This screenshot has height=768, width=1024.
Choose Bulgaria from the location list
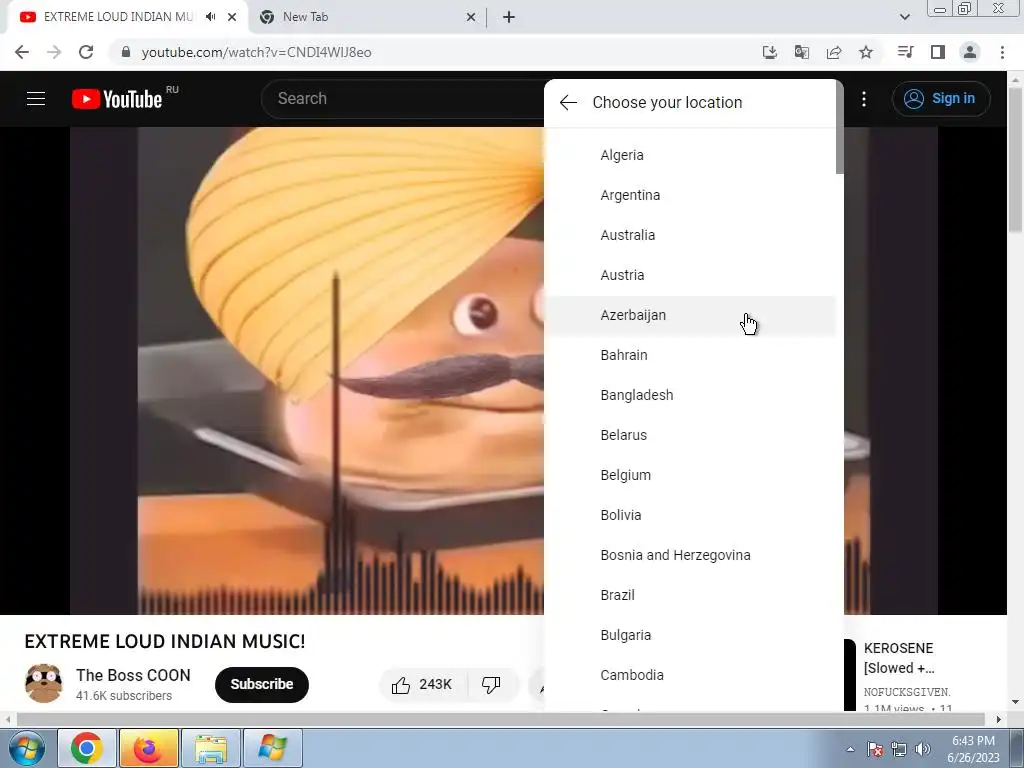(690, 635)
